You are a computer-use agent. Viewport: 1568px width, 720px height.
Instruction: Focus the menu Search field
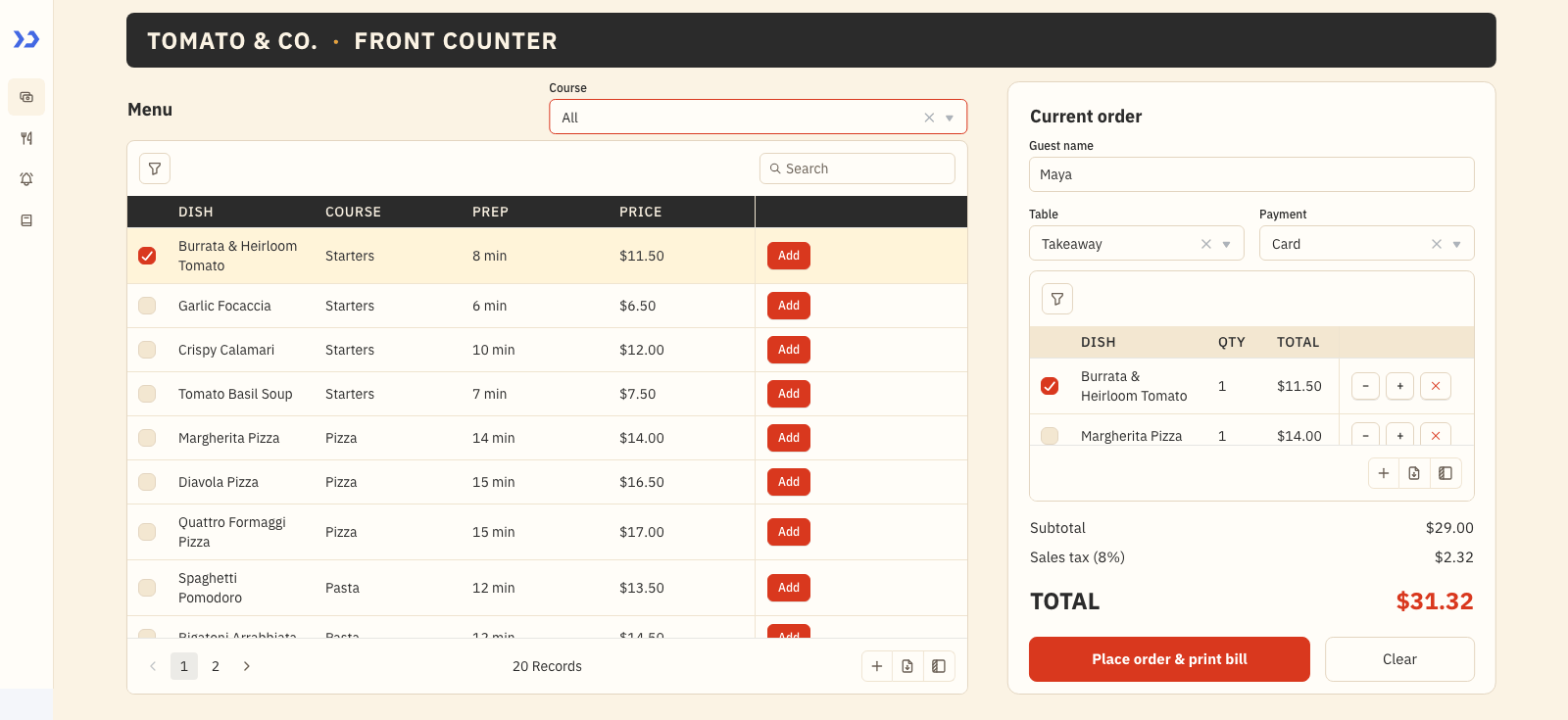coord(857,168)
